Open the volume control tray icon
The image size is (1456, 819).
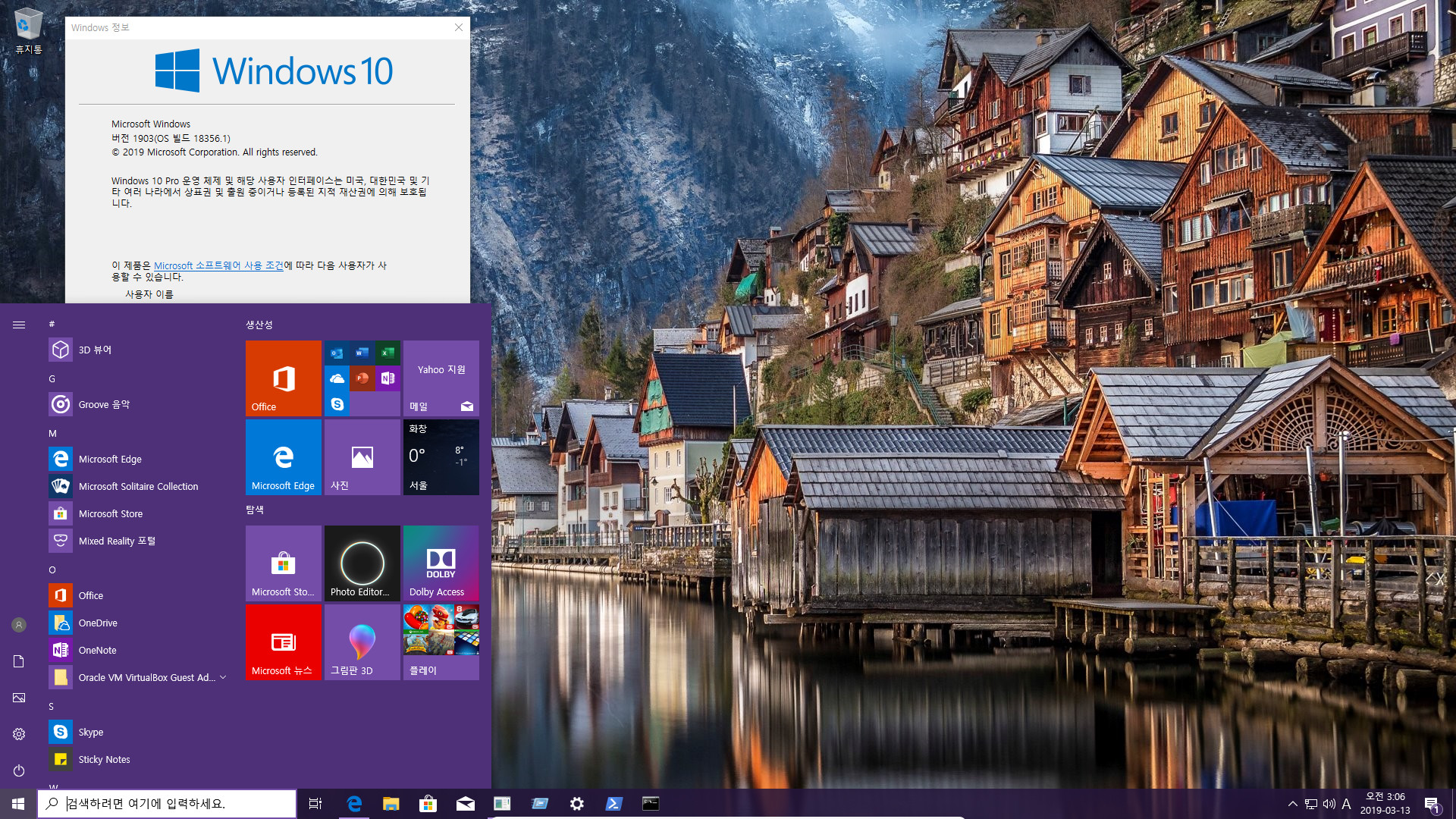click(1329, 804)
